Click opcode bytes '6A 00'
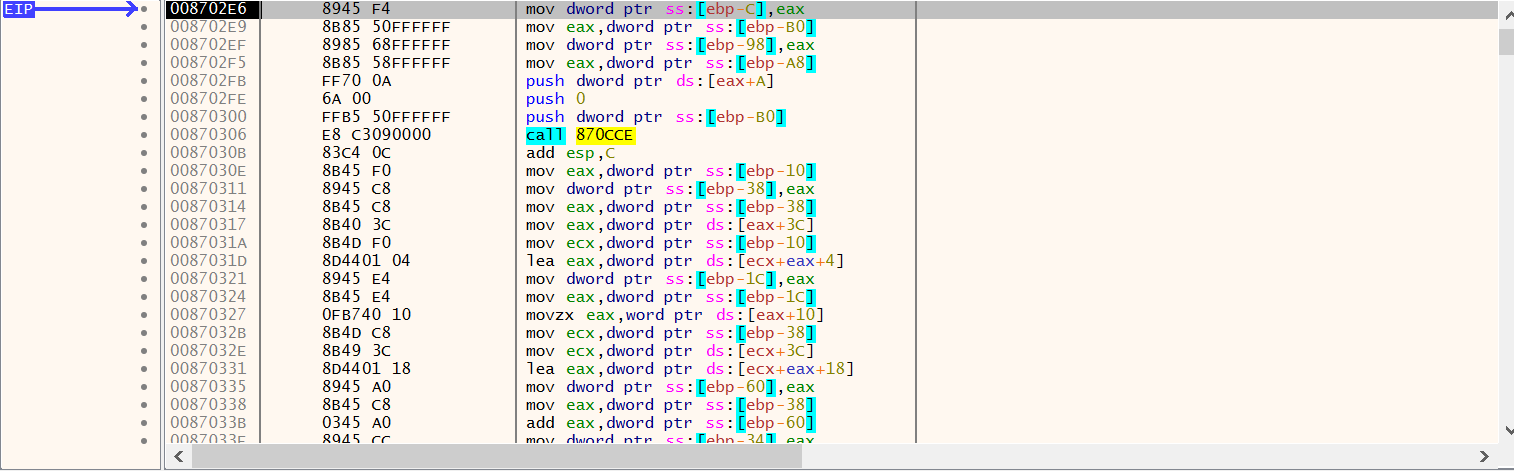Image resolution: width=1514 pixels, height=471 pixels. (x=346, y=99)
